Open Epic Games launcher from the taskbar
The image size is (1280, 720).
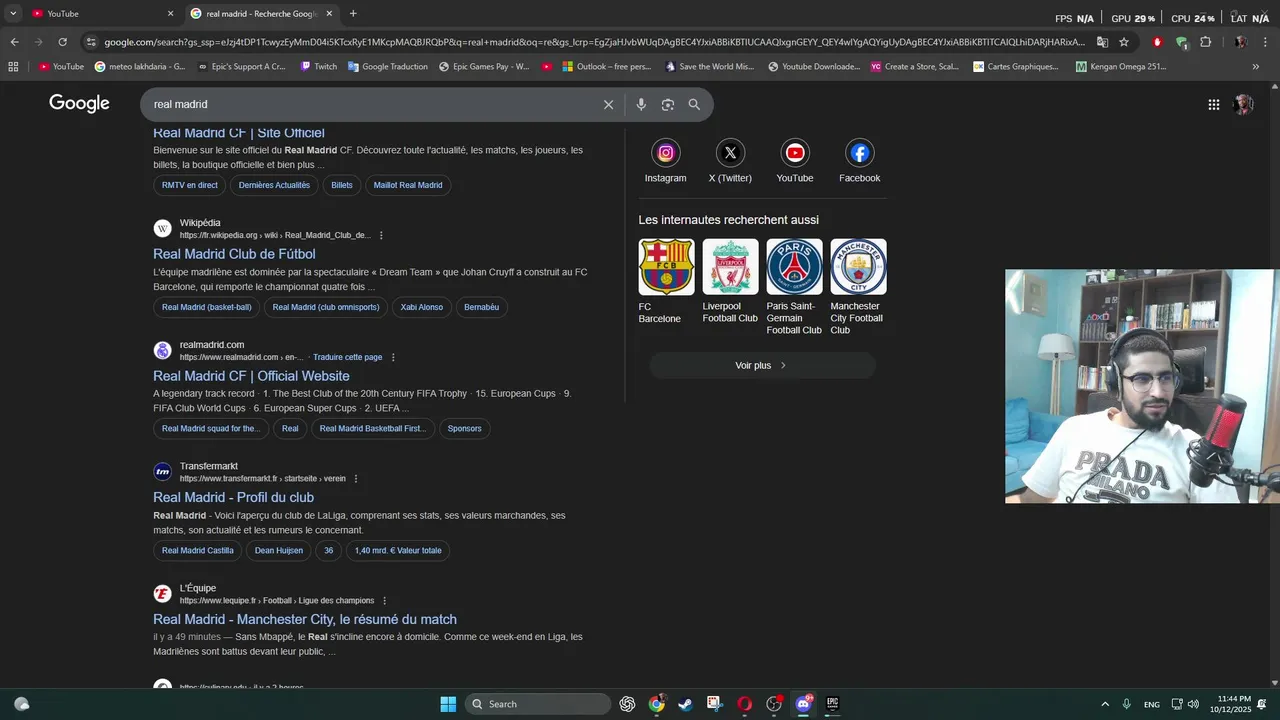832,704
